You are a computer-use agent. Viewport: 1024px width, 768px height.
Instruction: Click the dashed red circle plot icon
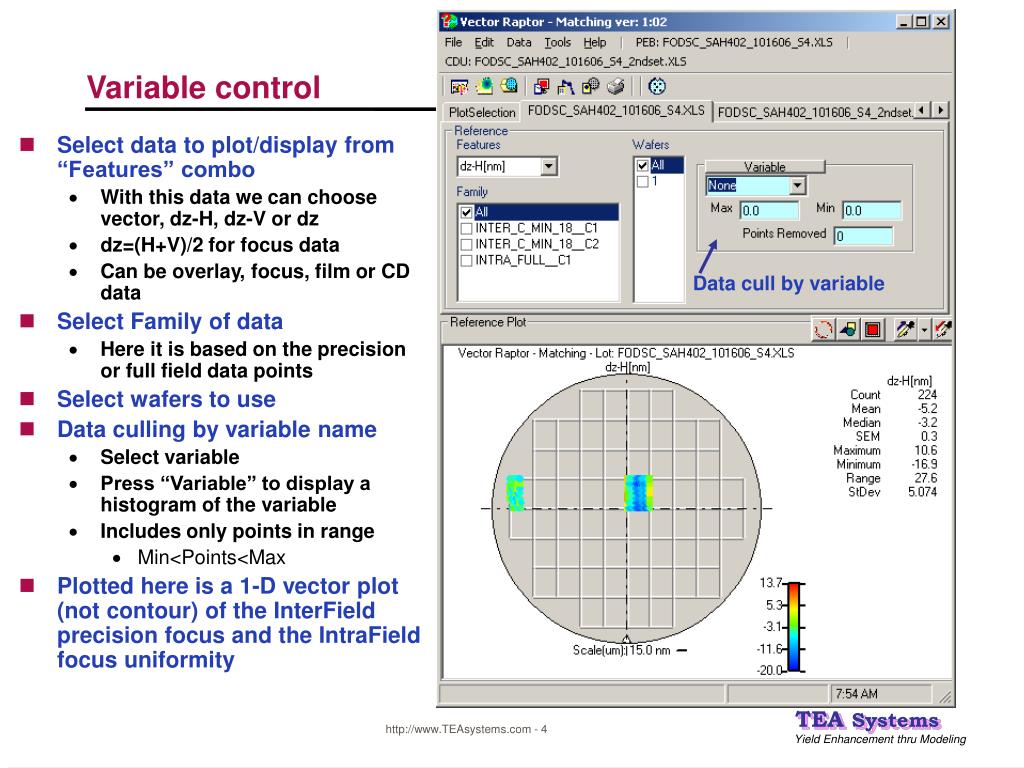[x=823, y=330]
